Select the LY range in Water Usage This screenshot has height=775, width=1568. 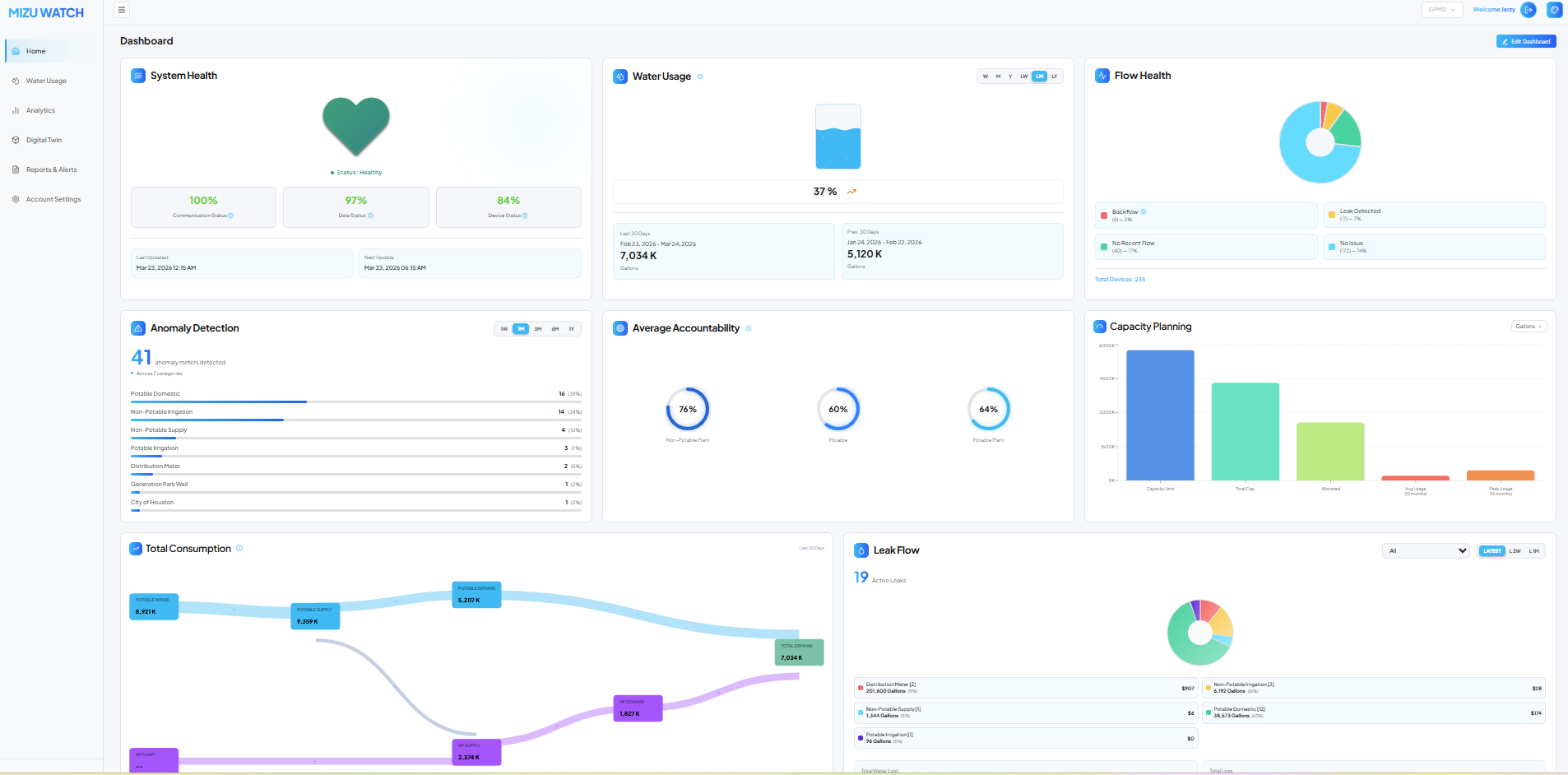pyautogui.click(x=1055, y=77)
